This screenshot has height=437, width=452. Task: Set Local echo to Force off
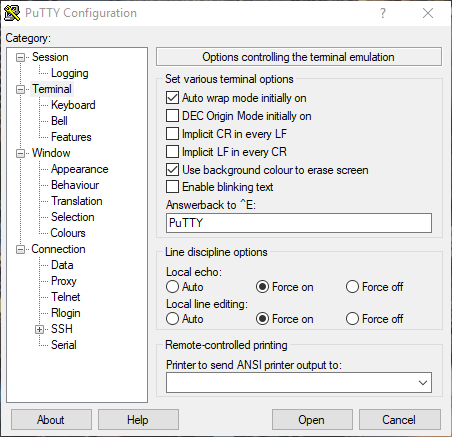(x=352, y=287)
